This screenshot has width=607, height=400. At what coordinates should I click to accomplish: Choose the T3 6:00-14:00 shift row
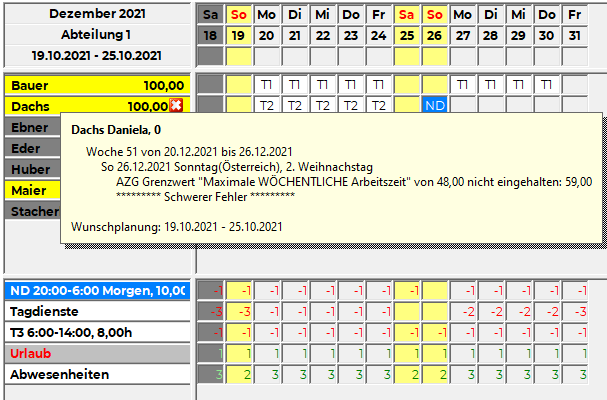95,332
